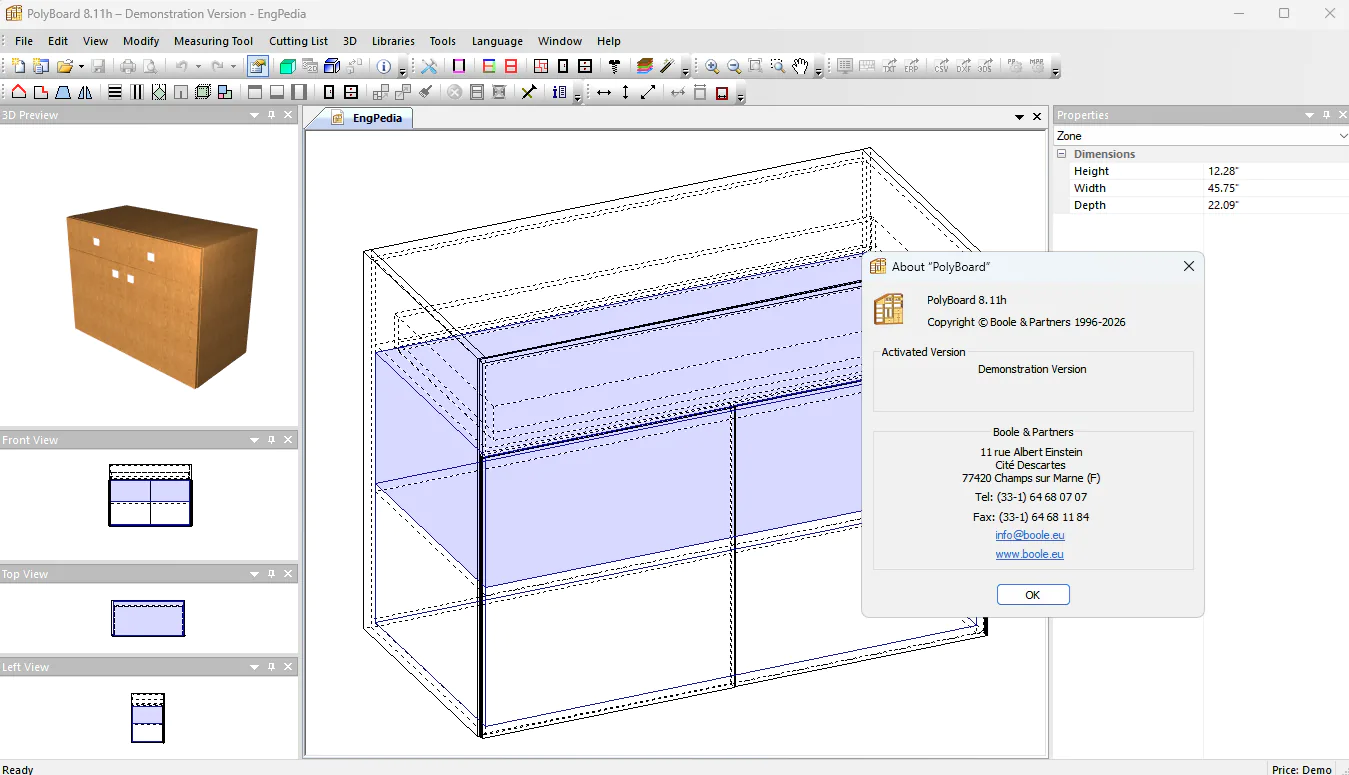The width and height of the screenshot is (1349, 775).
Task: Click the Print toolbar icon
Action: coord(128,67)
